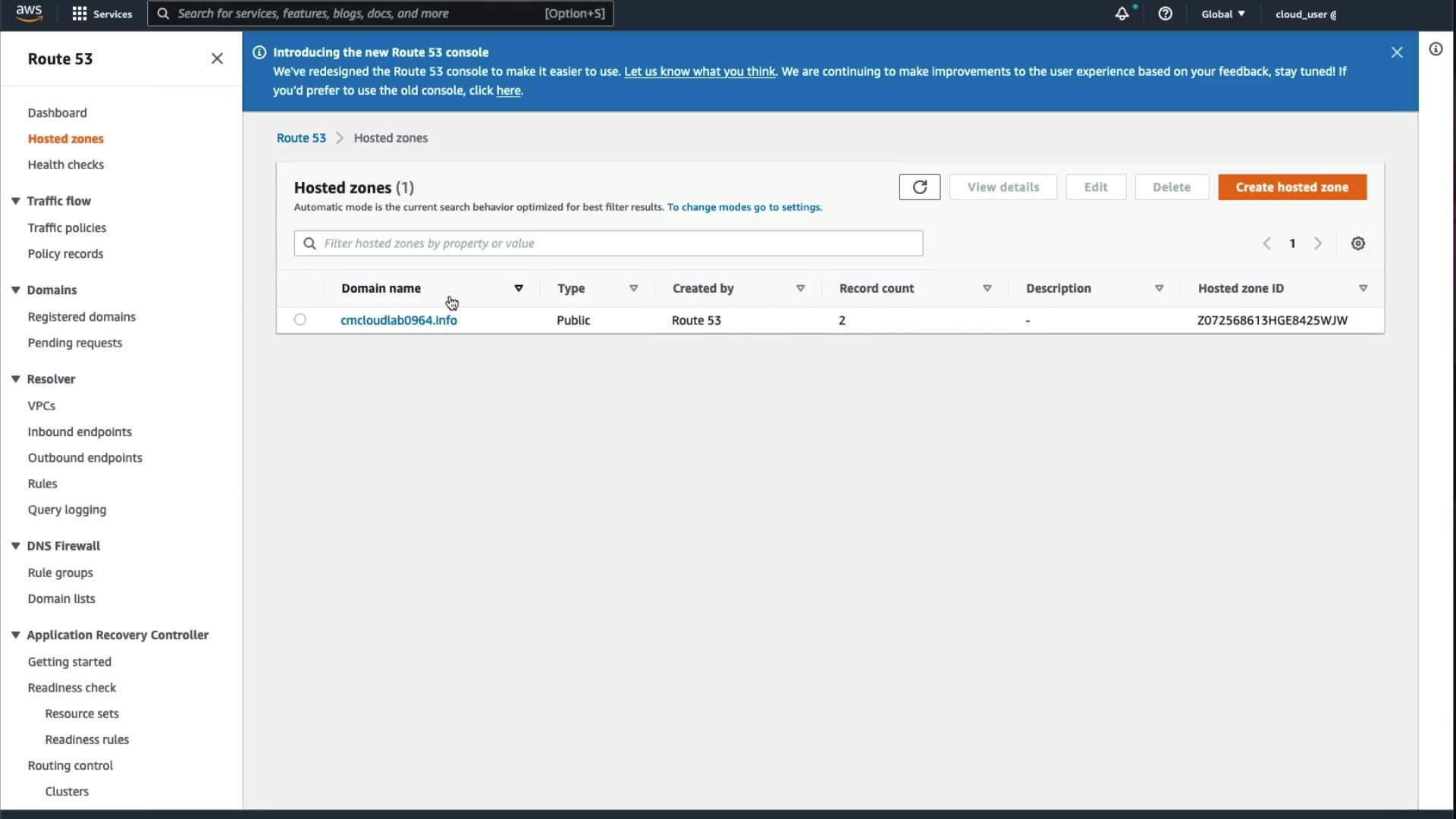Click the refresh hosted zones icon button
Viewport: 1456px width, 819px height.
pos(919,187)
